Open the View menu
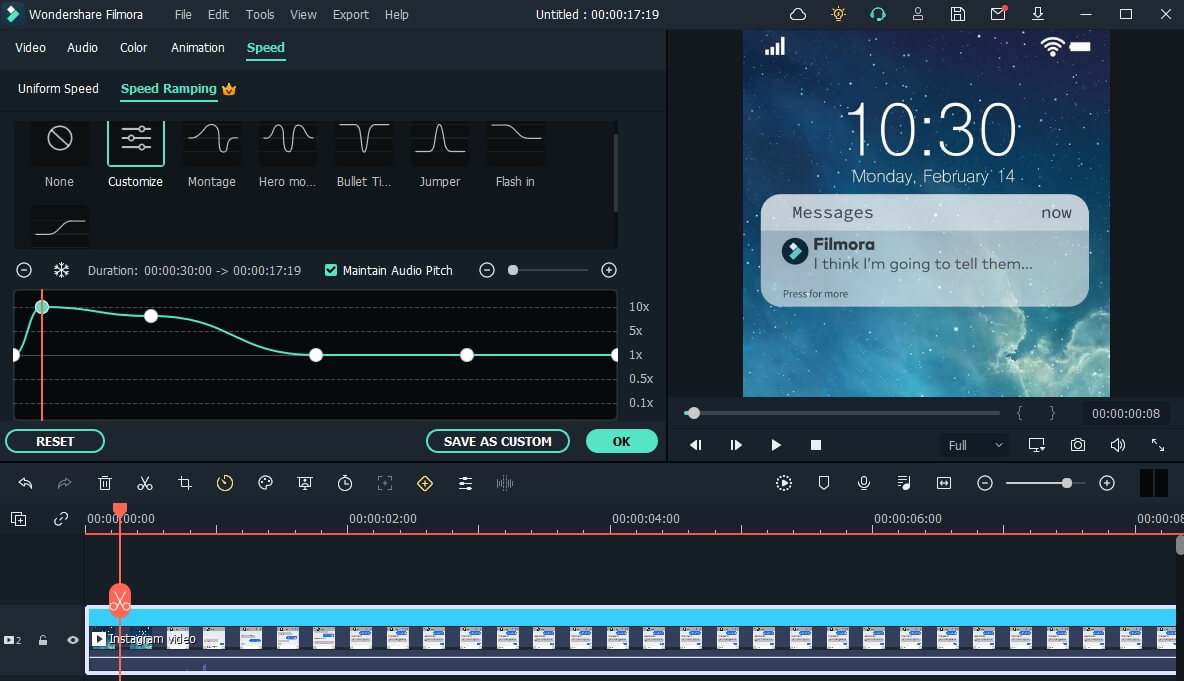The width and height of the screenshot is (1184, 681). coord(304,14)
